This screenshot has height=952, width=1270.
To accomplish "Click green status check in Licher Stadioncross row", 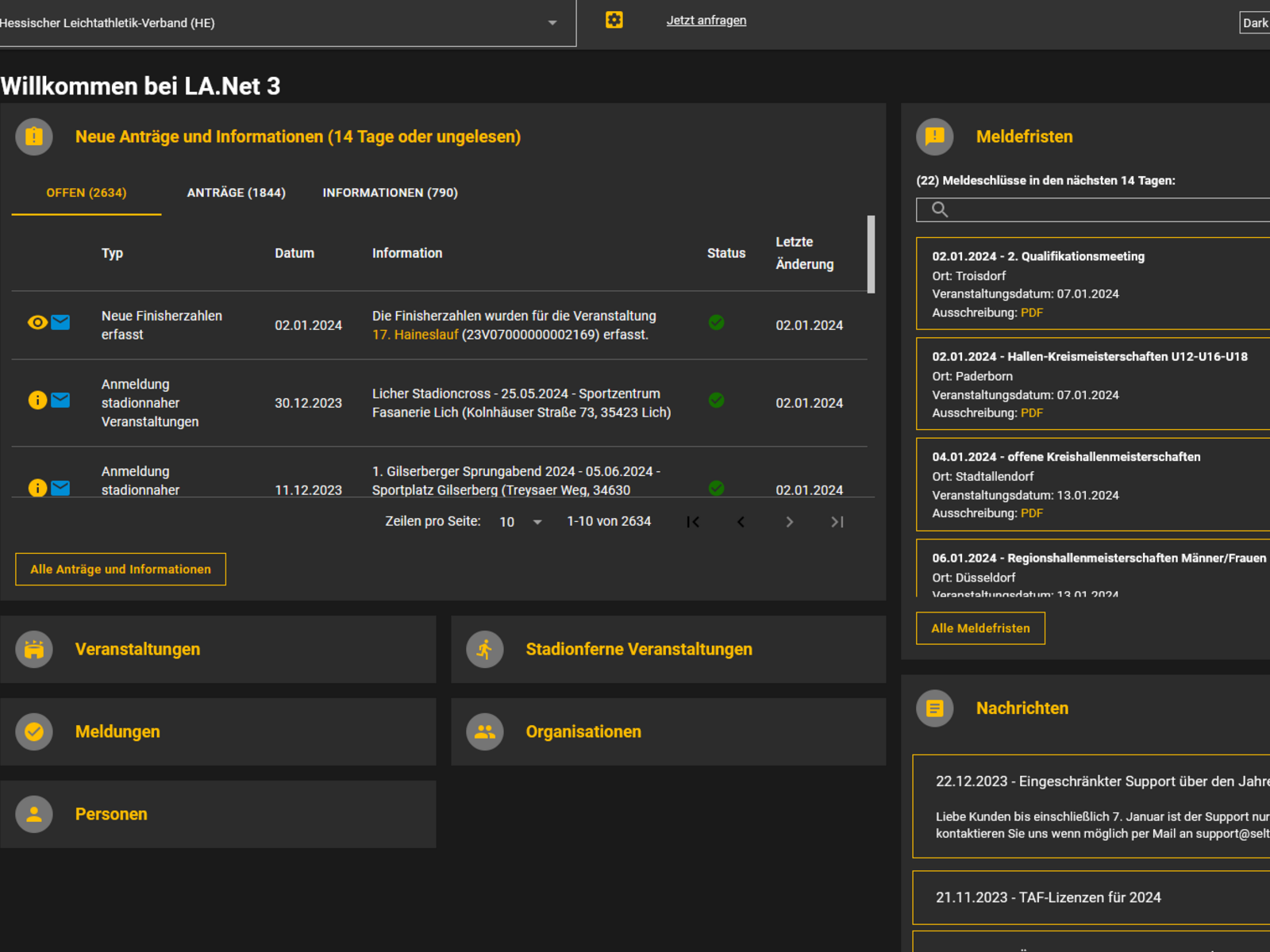I will click(x=716, y=400).
